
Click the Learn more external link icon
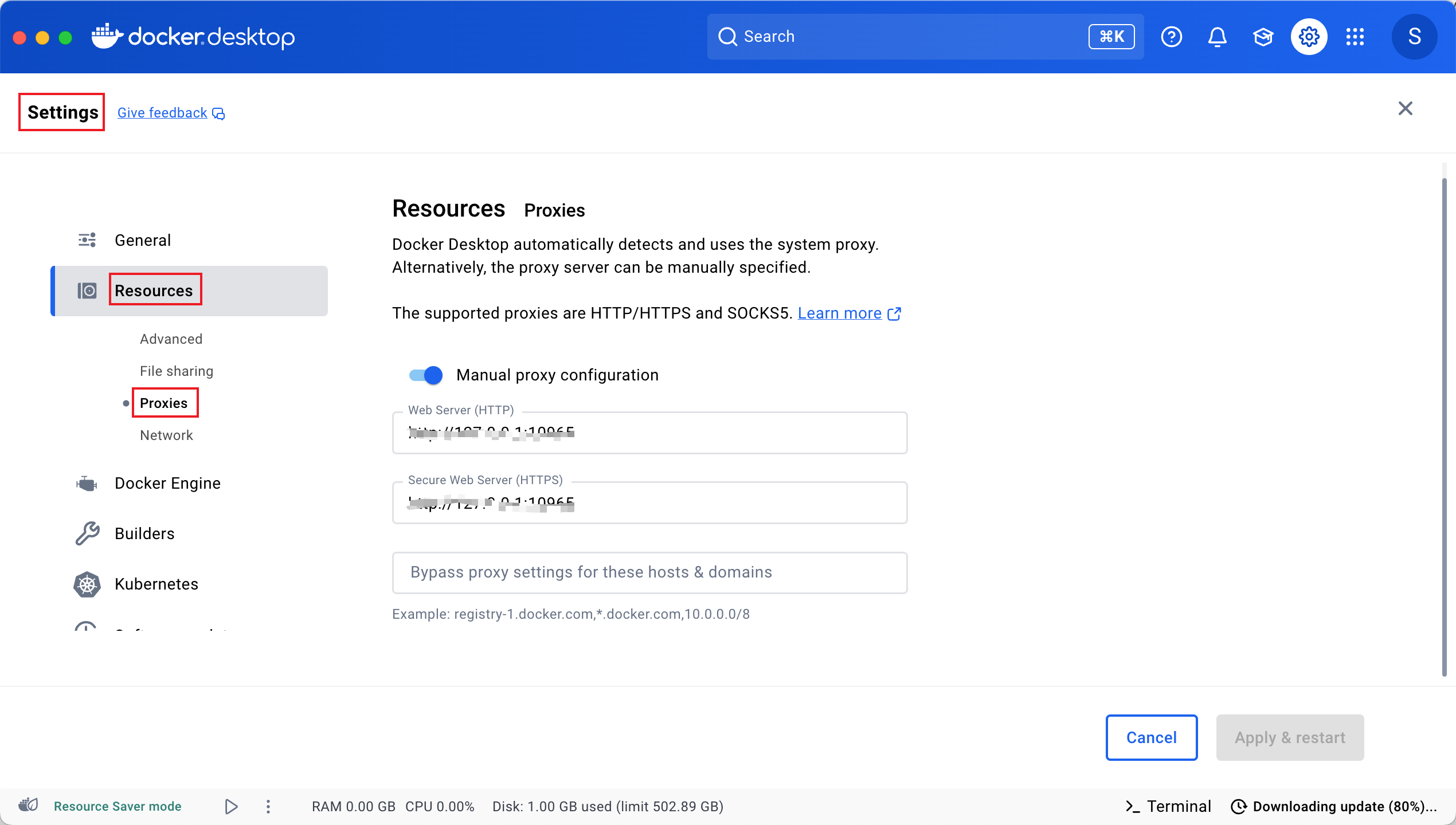tap(894, 314)
